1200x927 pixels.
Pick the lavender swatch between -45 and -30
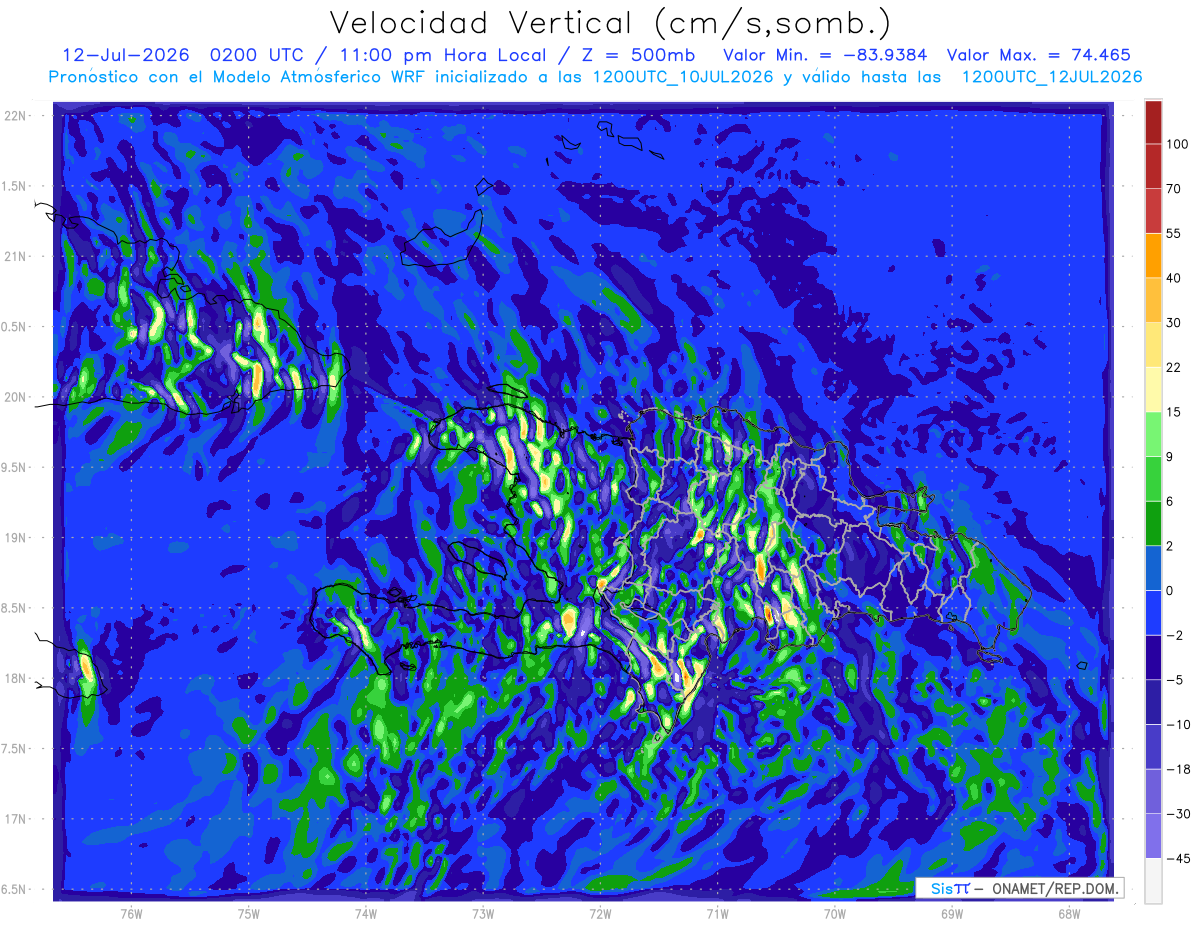1153,836
